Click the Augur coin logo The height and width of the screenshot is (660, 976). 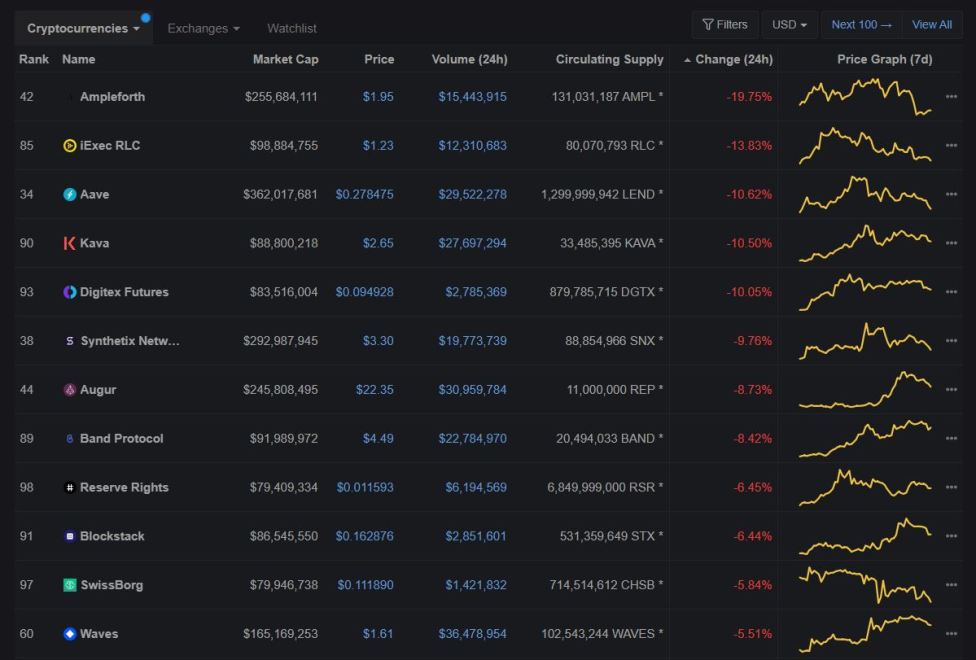[x=70, y=390]
